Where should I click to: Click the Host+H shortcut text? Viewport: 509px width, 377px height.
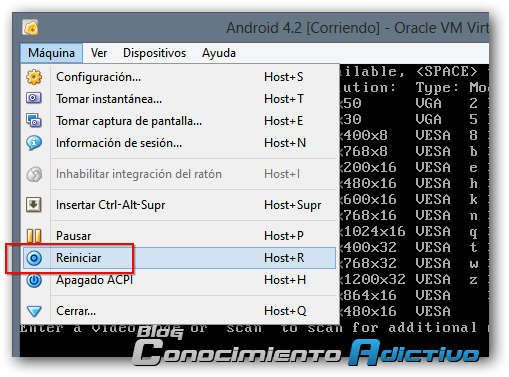(285, 280)
